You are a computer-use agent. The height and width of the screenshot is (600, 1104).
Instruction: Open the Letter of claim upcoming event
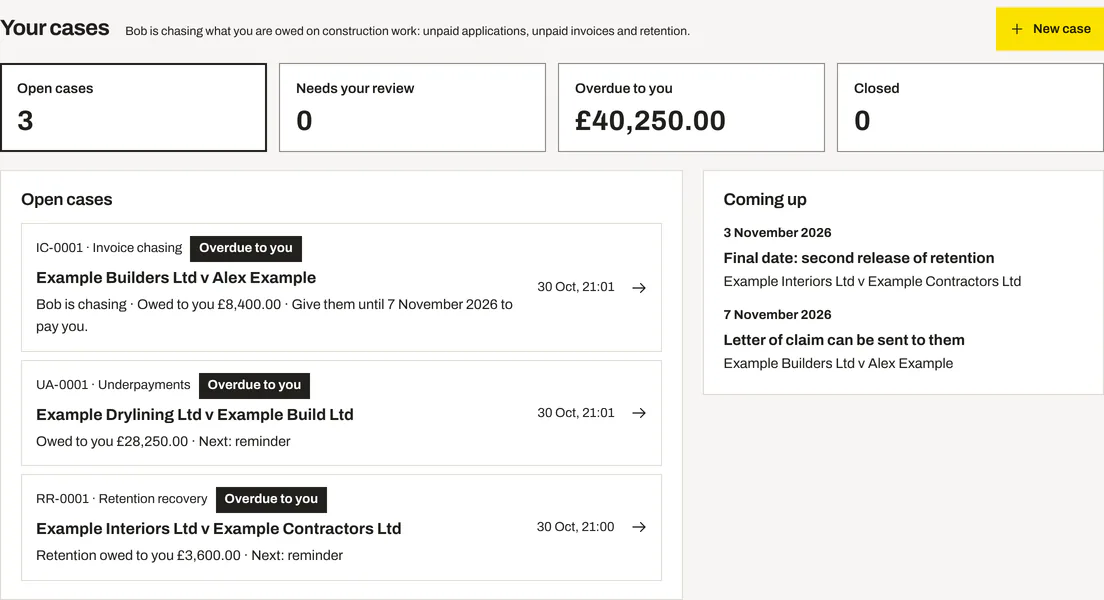pyautogui.click(x=844, y=339)
